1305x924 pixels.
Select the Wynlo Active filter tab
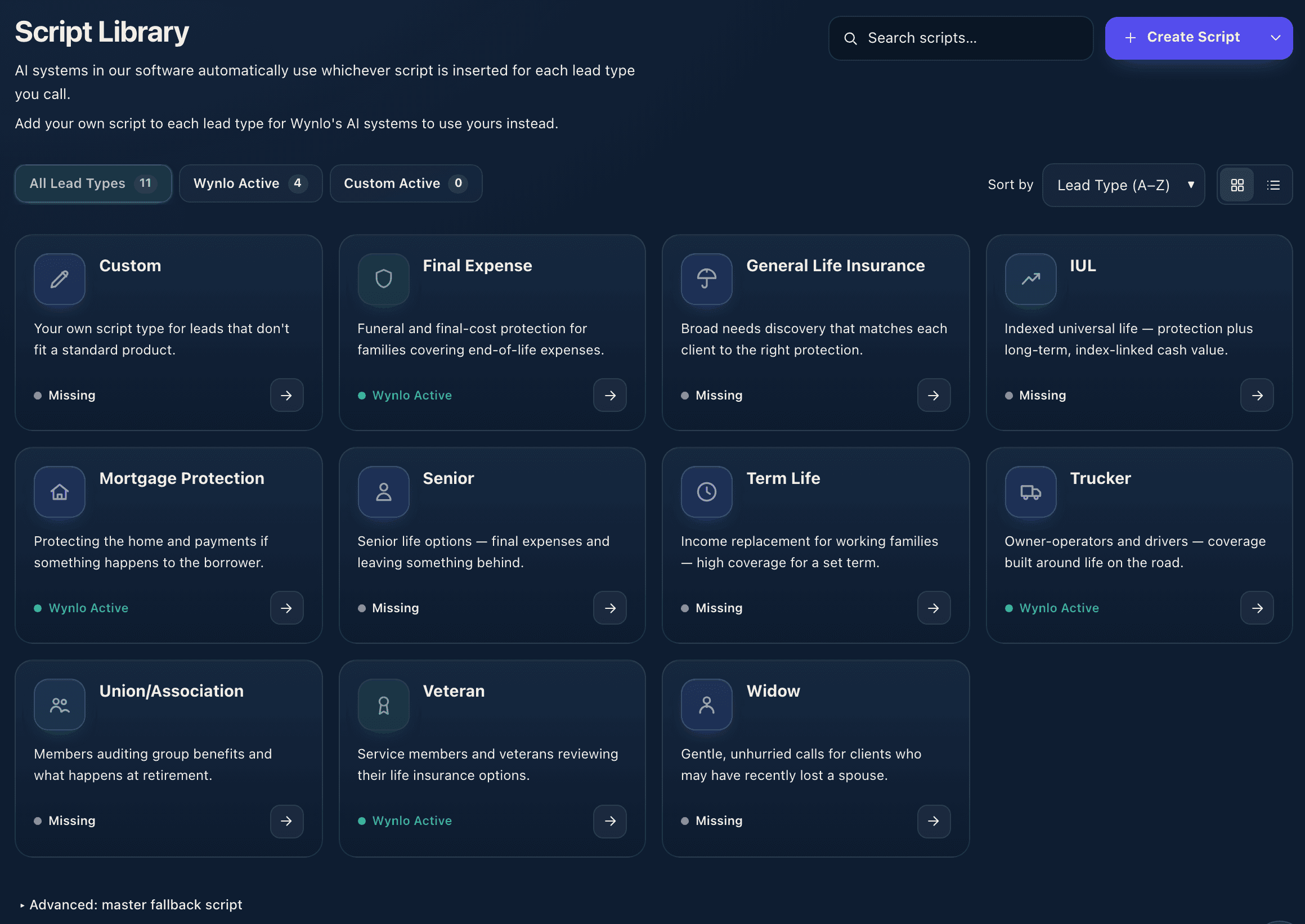pyautogui.click(x=250, y=183)
